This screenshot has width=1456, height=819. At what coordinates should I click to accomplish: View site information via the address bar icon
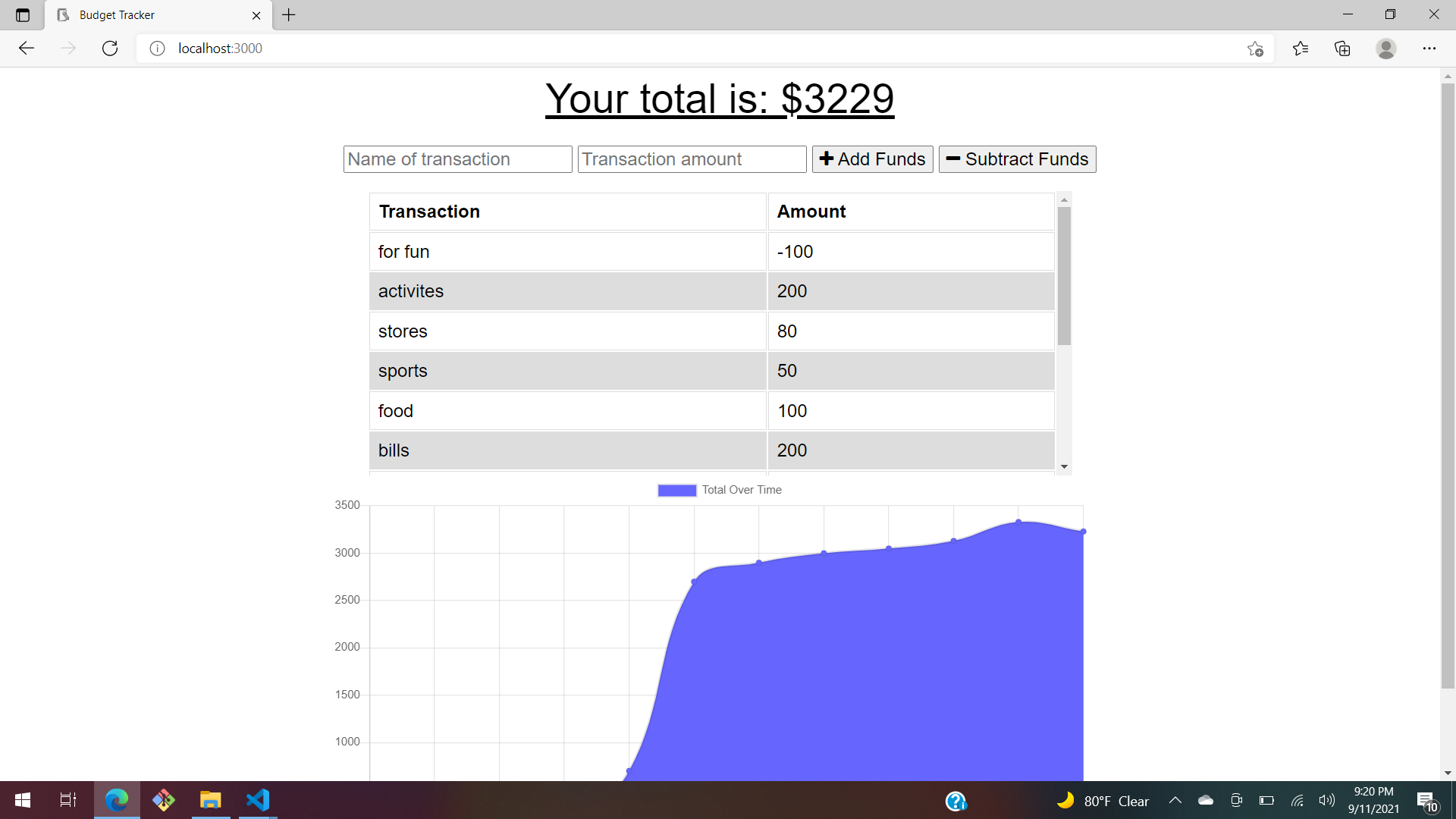click(157, 48)
